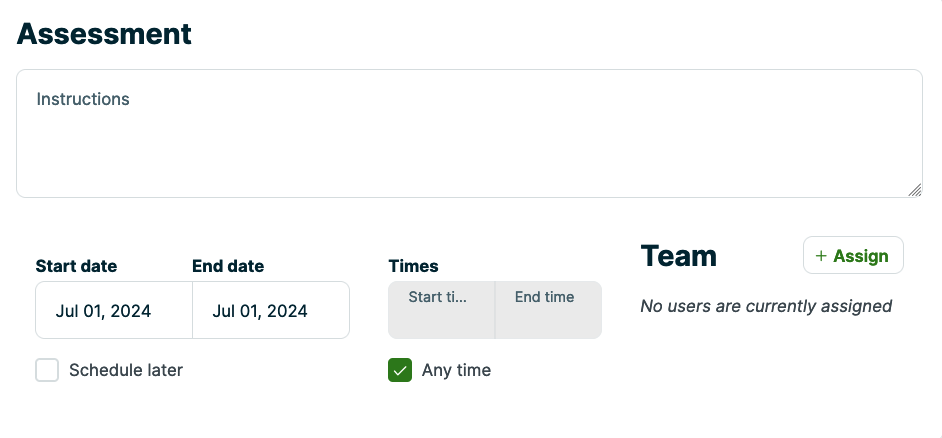Click the Start date field label
Image resolution: width=942 pixels, height=438 pixels.
76,266
